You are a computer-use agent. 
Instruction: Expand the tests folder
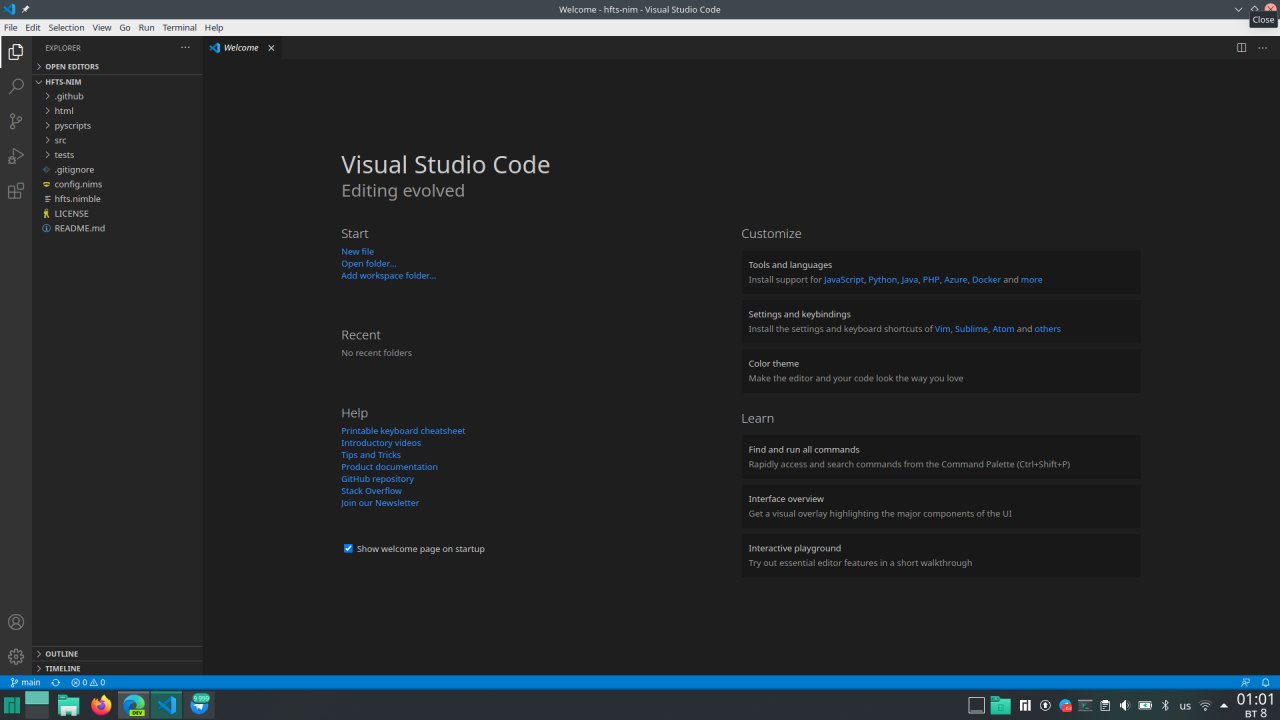[118, 155]
